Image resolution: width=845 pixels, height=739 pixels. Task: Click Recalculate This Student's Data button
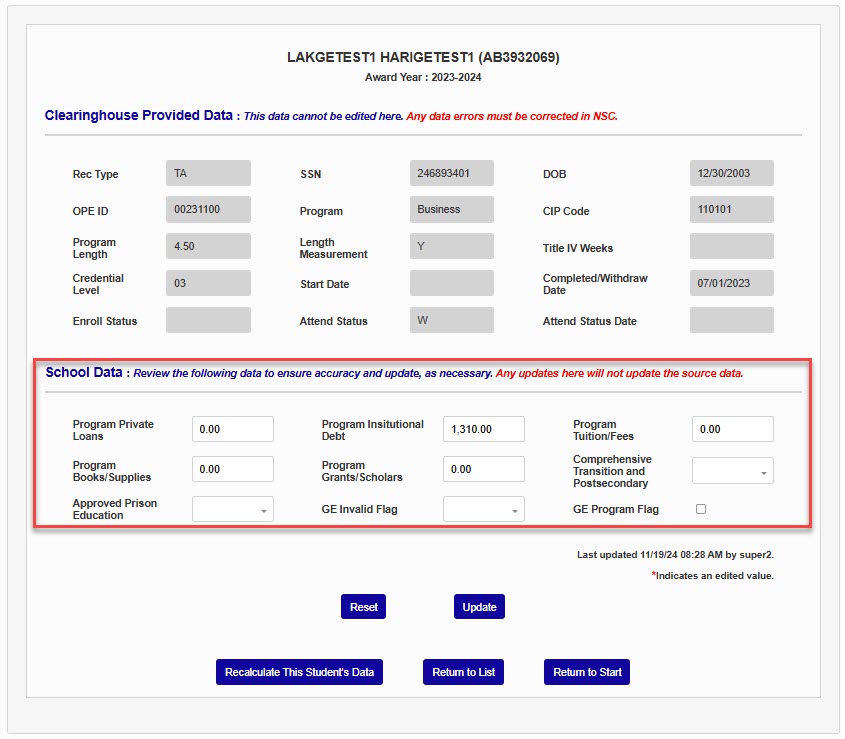(x=299, y=672)
